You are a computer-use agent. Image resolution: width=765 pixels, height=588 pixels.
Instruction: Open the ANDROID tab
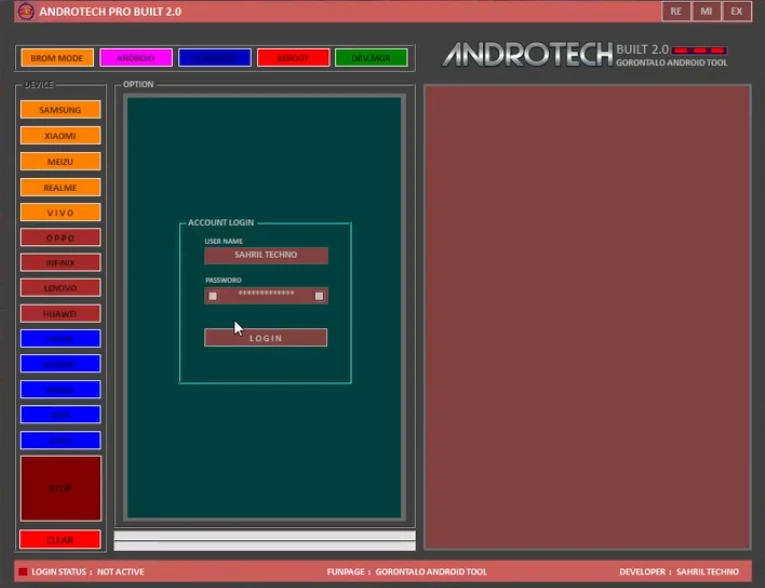(x=136, y=58)
